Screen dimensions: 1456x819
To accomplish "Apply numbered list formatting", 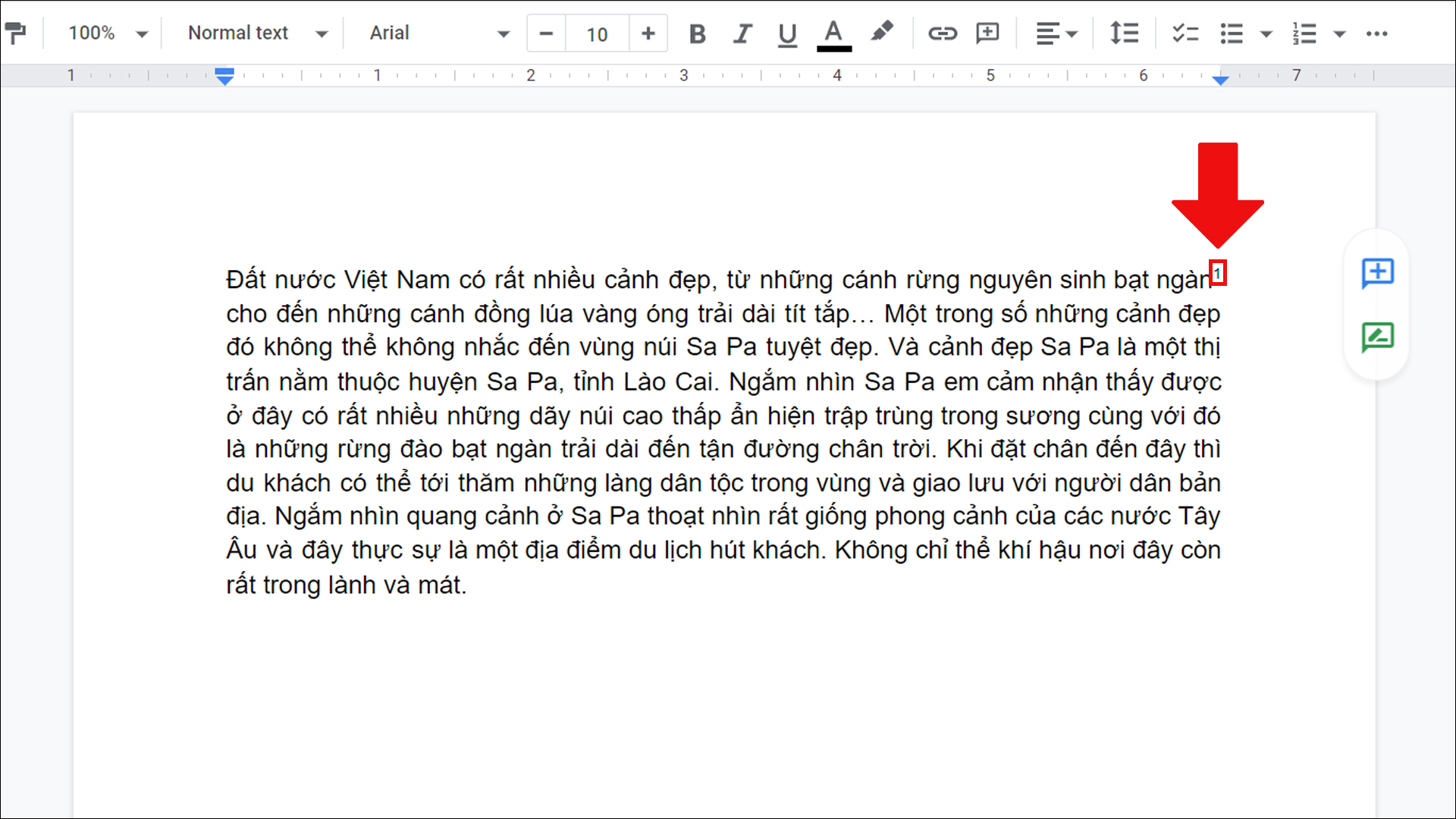I will click(x=1304, y=33).
